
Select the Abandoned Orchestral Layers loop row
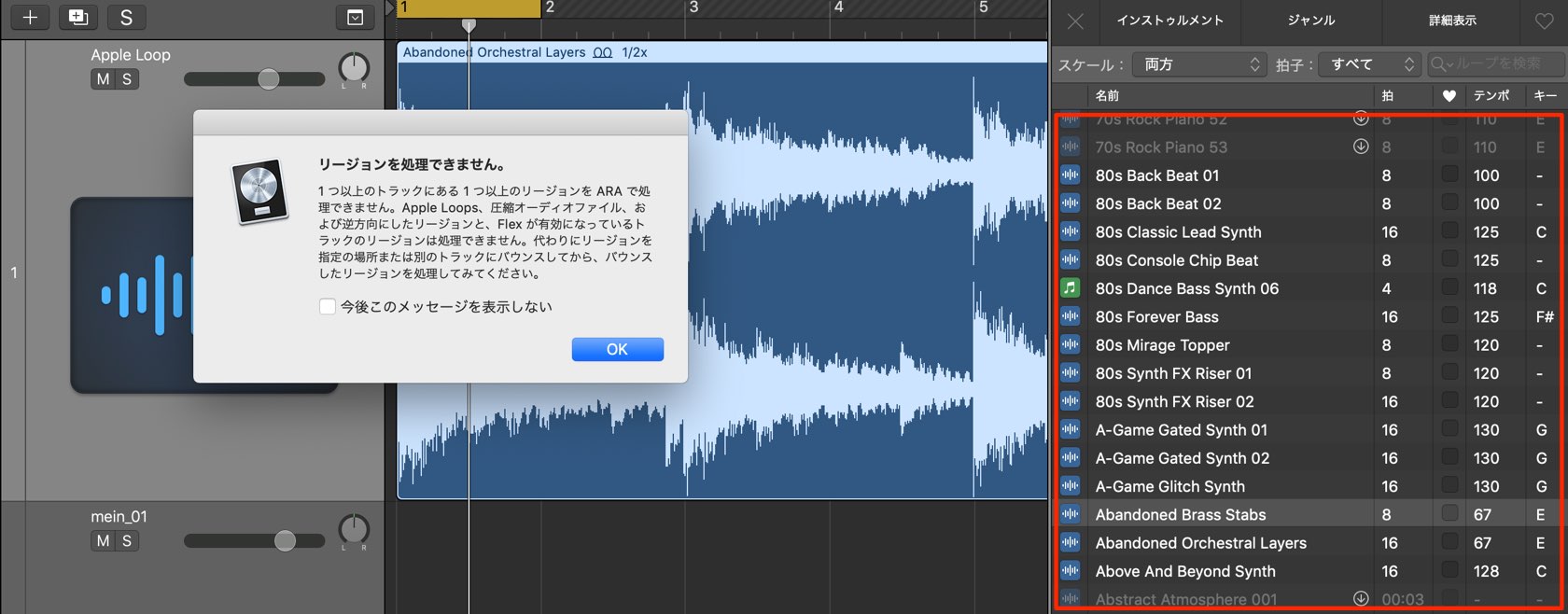pyautogui.click(x=1310, y=542)
